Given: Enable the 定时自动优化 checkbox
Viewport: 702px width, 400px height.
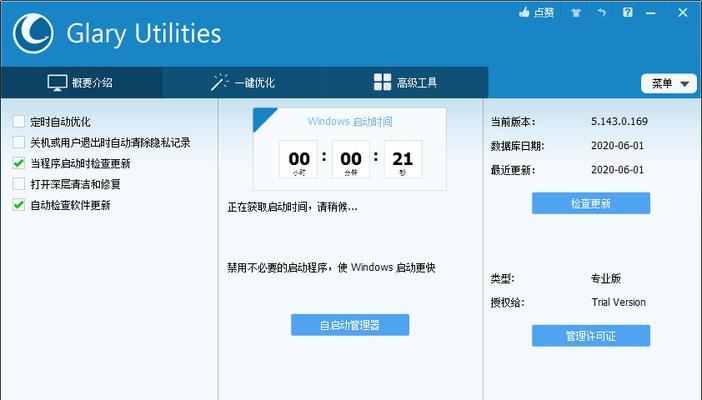Looking at the screenshot, I should point(19,121).
